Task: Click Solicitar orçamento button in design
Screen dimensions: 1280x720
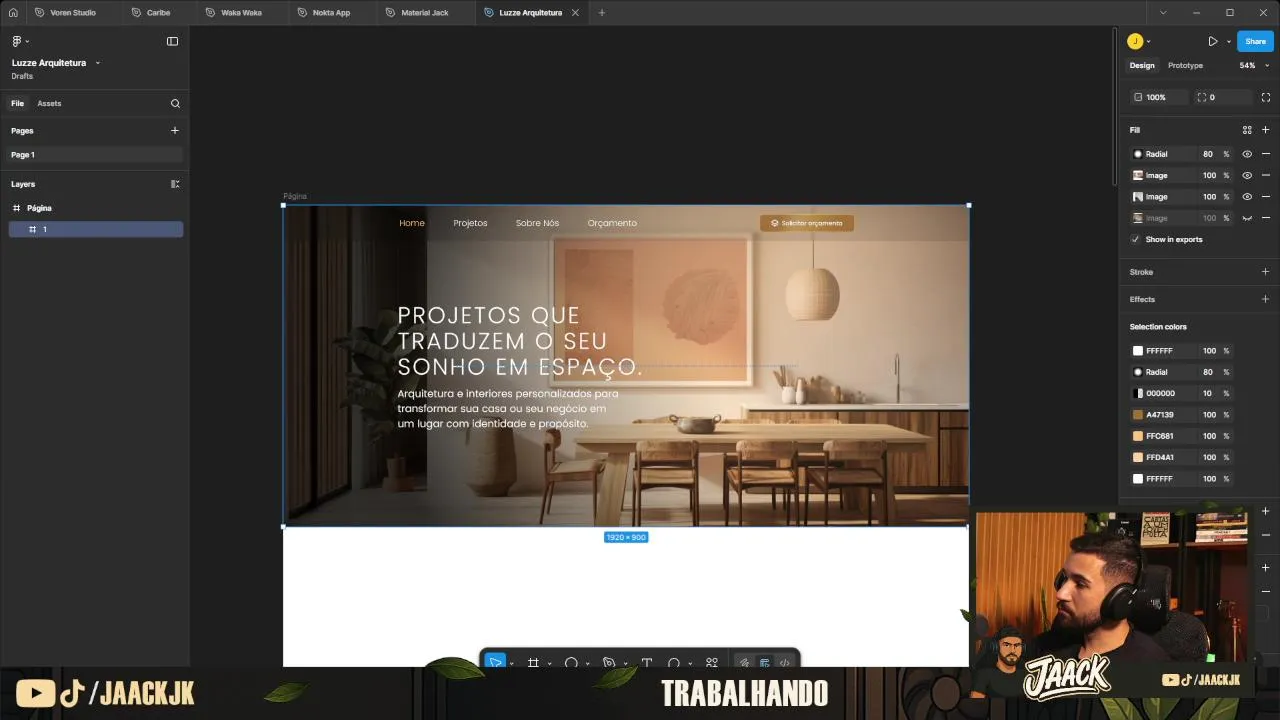Action: tap(807, 223)
